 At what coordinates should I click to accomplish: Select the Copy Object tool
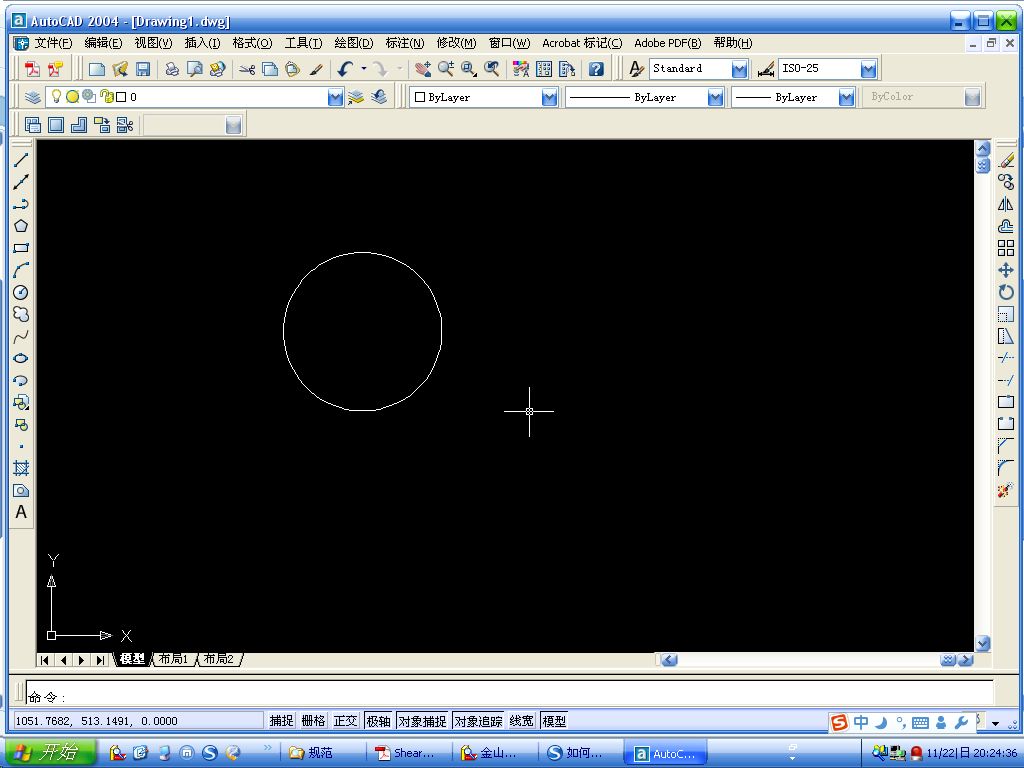pos(1006,182)
